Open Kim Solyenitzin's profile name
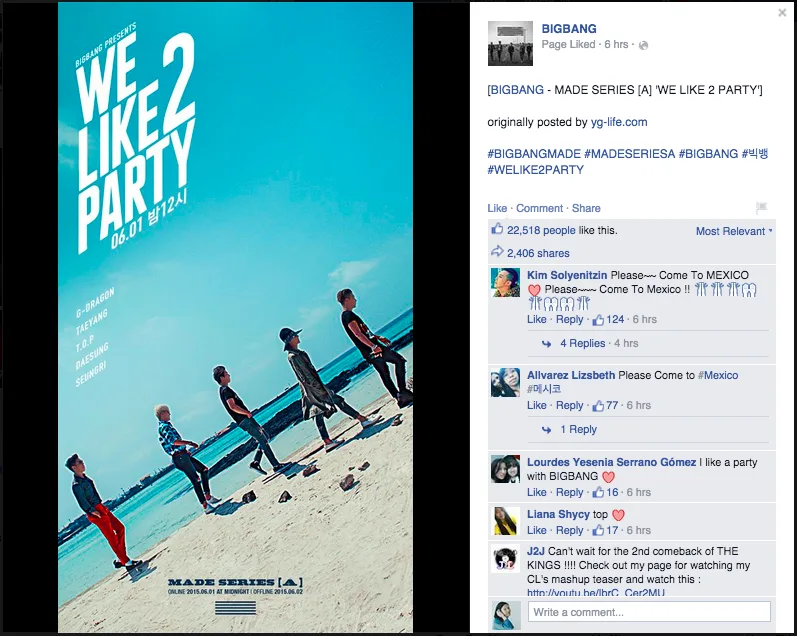The height and width of the screenshot is (636, 797). 567,275
